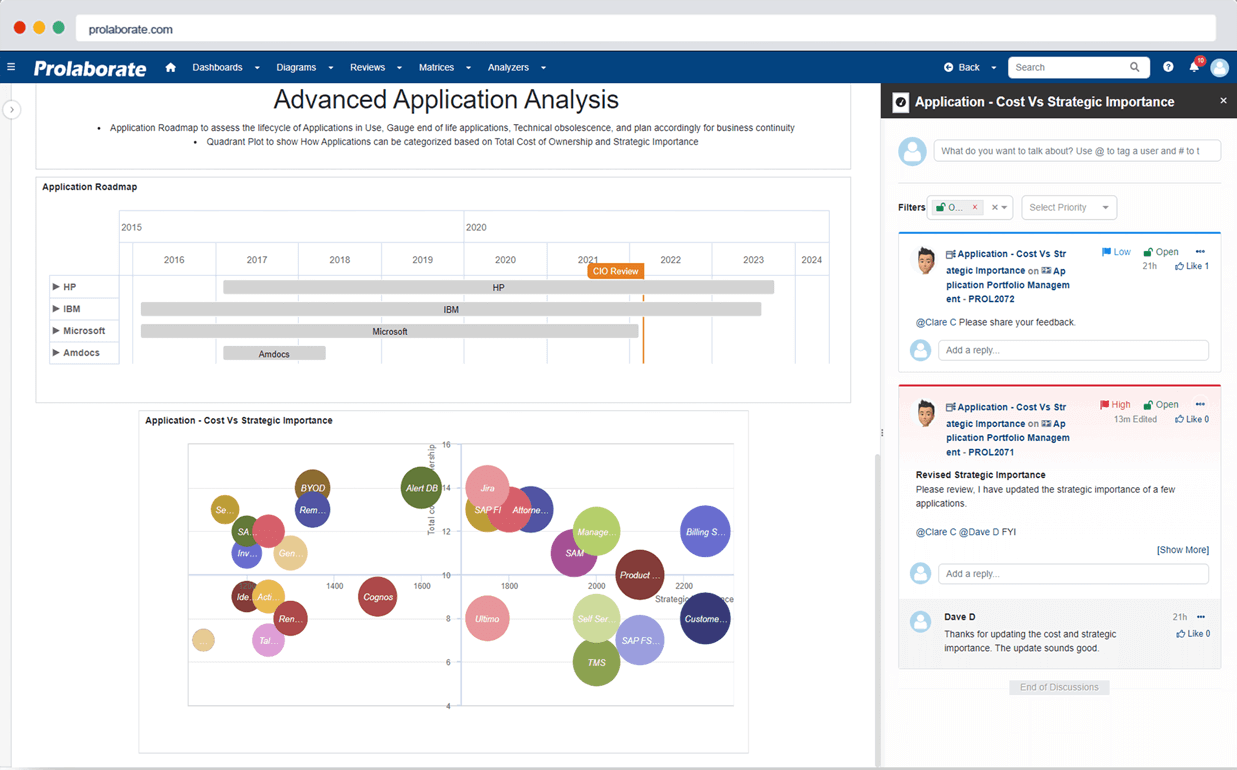The image size is (1237, 770).
Task: Like the High priority discussion
Action: (1192, 419)
